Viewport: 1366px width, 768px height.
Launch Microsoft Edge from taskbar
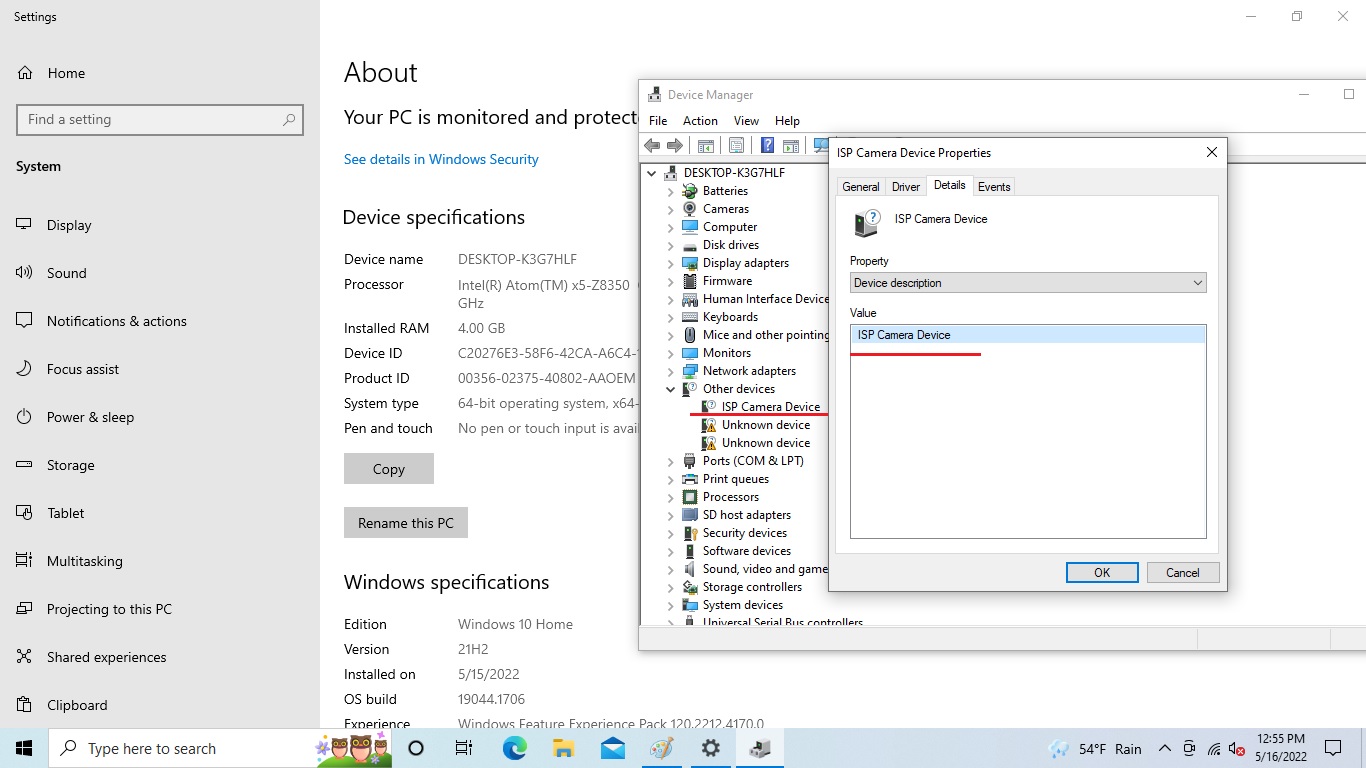[x=514, y=748]
